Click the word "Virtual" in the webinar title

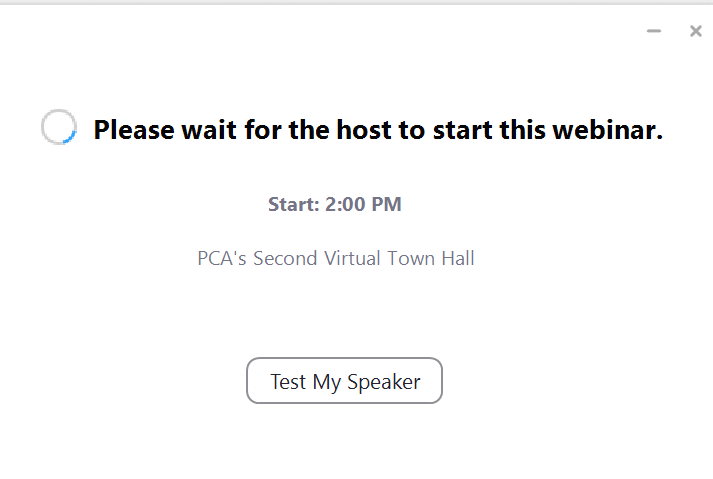point(352,258)
